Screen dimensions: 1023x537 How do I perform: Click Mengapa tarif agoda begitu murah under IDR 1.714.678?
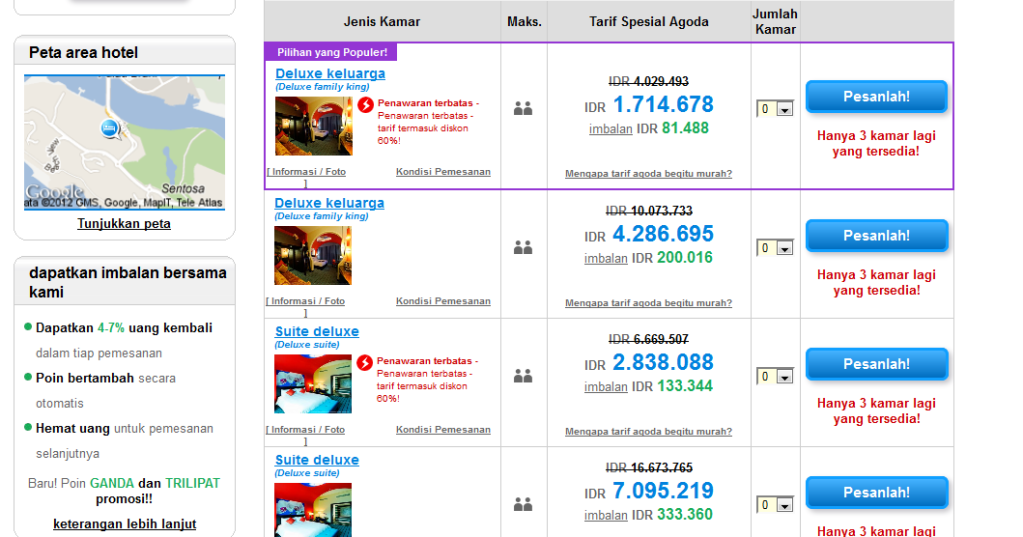[649, 174]
